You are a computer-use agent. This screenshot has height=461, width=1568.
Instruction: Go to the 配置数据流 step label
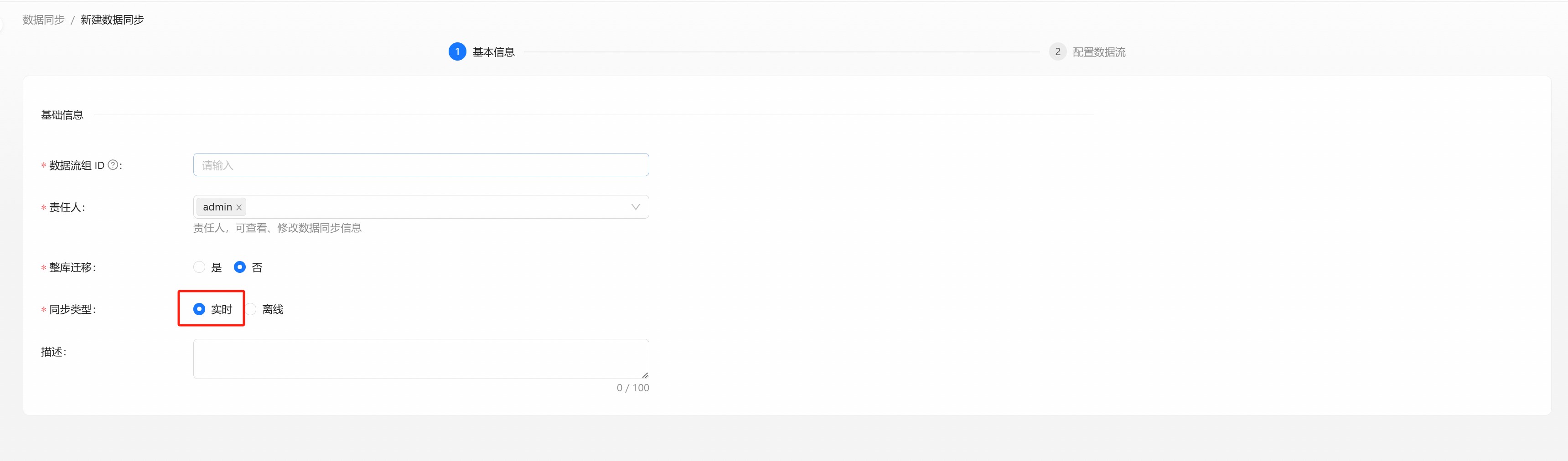(x=1099, y=52)
